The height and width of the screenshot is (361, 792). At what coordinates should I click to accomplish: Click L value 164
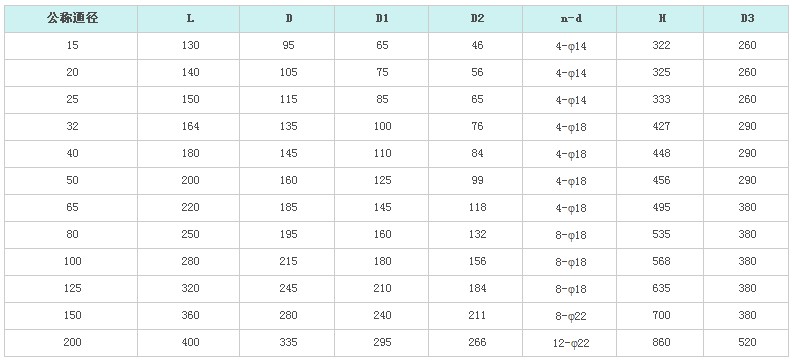click(x=190, y=126)
